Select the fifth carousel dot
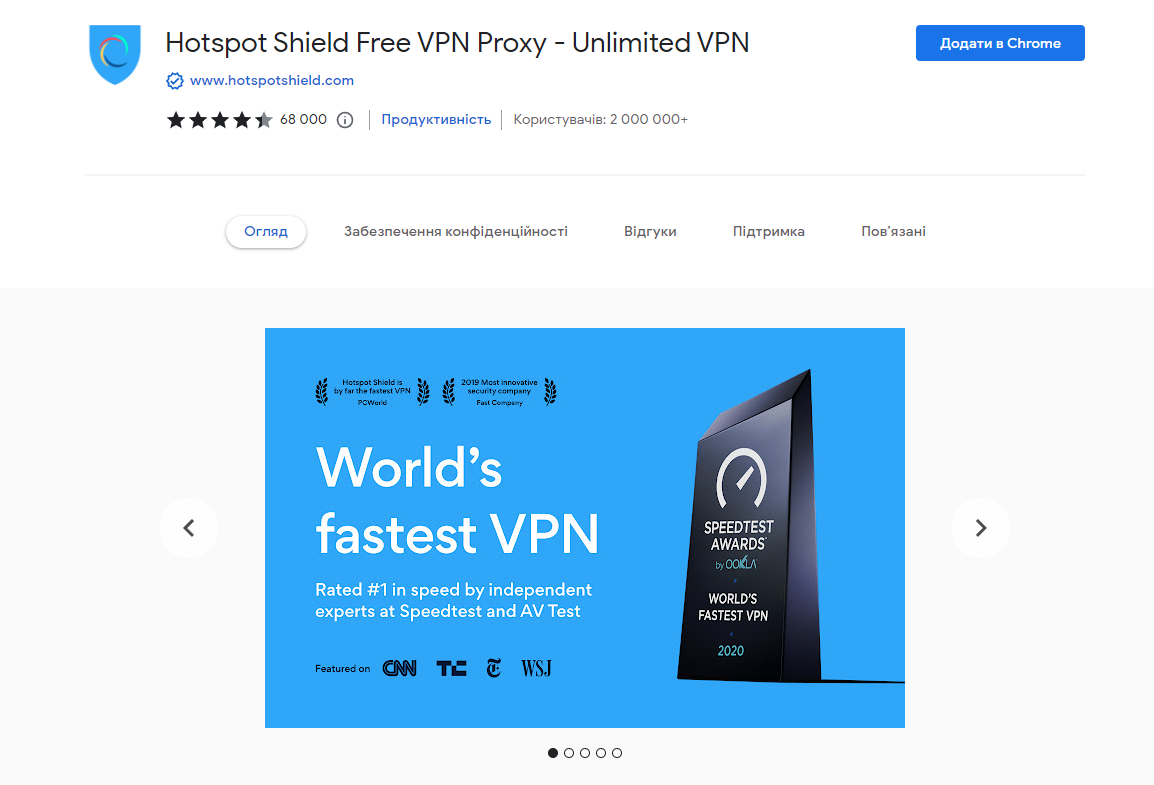The width and height of the screenshot is (1154, 785). (617, 753)
